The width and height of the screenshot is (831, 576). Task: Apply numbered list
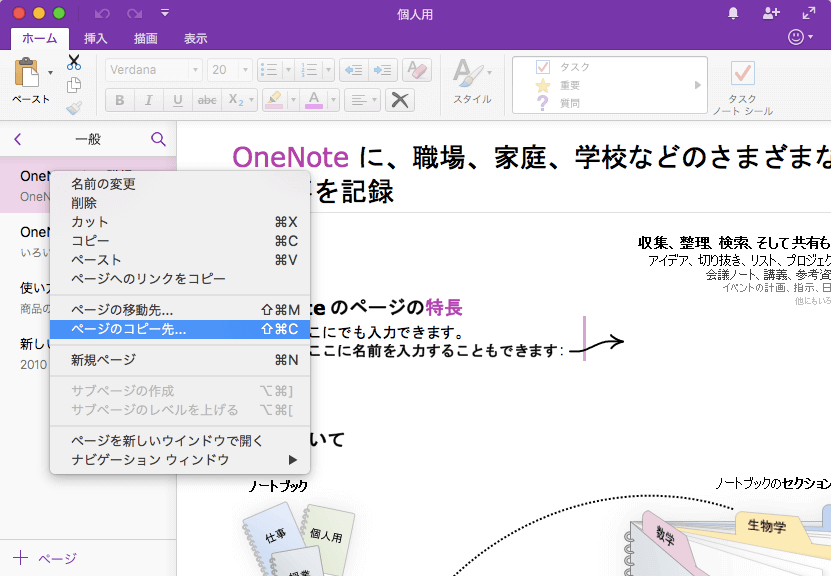click(310, 69)
